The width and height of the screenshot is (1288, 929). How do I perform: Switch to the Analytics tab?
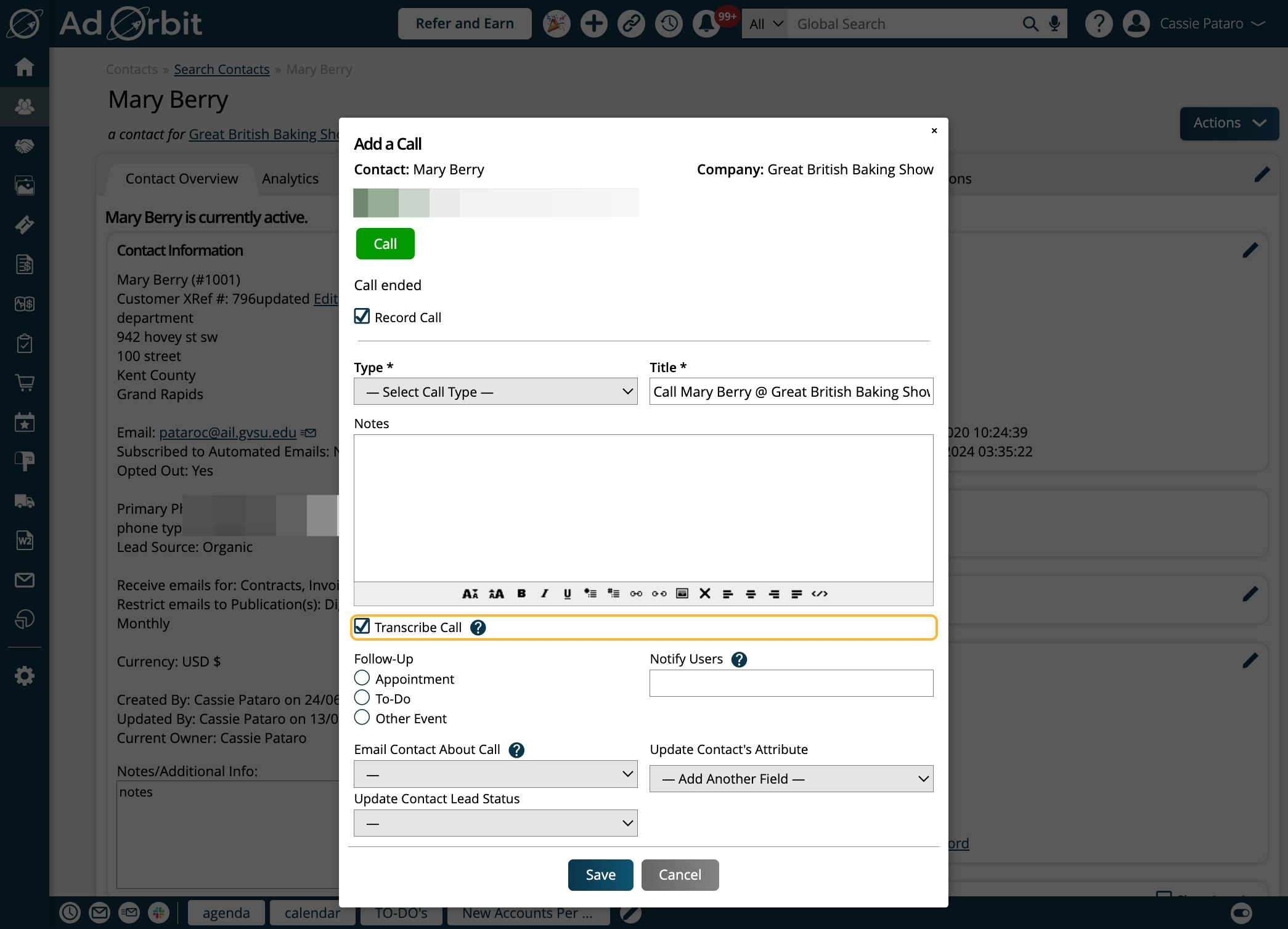290,179
